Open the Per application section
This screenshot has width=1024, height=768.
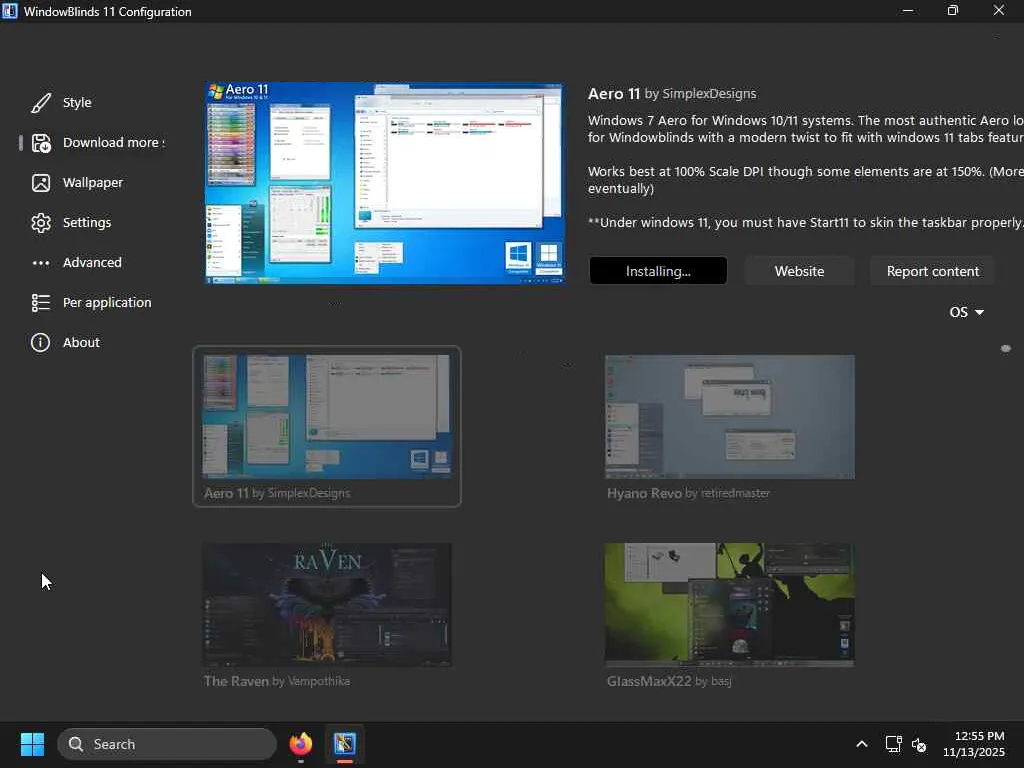pyautogui.click(x=107, y=302)
